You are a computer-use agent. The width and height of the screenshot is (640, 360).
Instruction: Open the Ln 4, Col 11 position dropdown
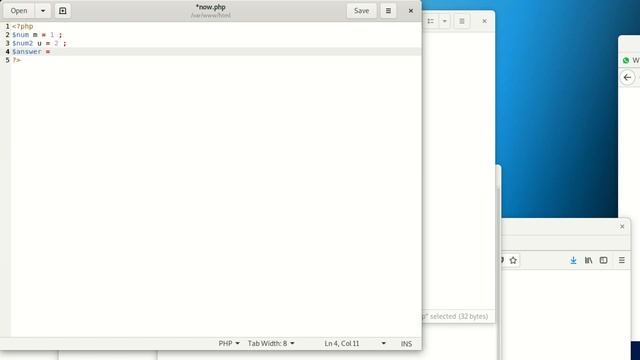click(355, 344)
